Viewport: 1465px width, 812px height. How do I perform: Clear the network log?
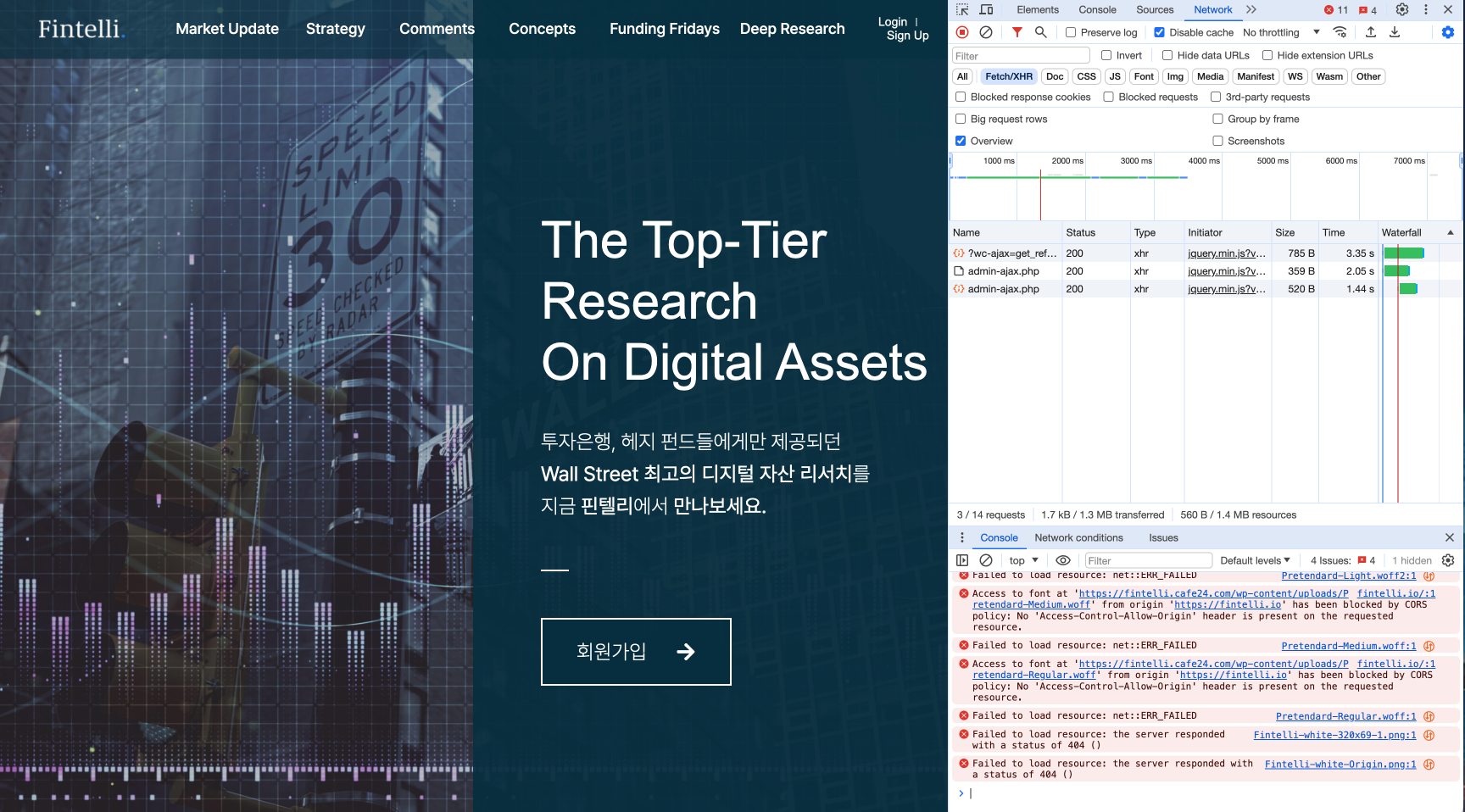click(x=986, y=32)
